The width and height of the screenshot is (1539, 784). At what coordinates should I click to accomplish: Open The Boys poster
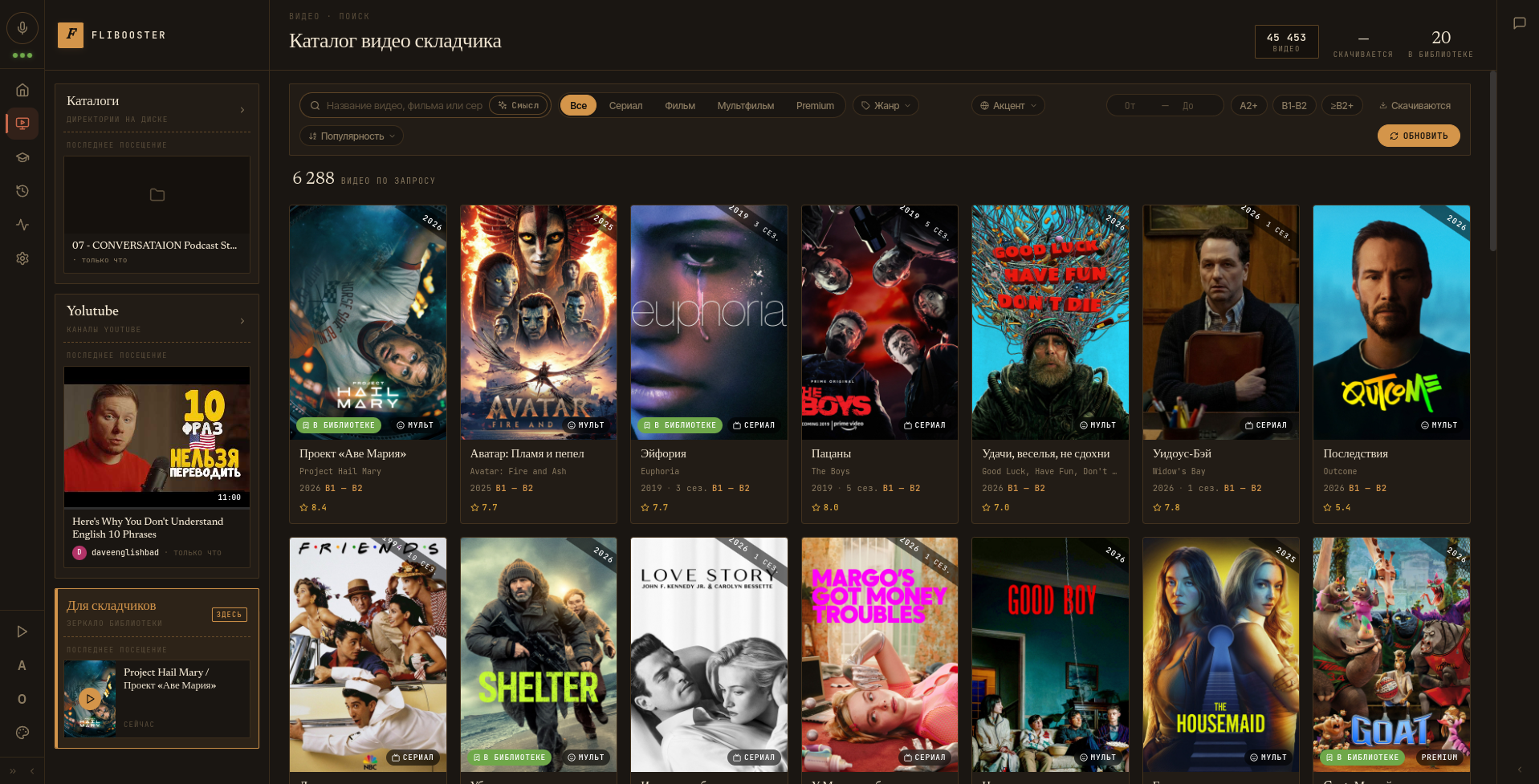(880, 323)
